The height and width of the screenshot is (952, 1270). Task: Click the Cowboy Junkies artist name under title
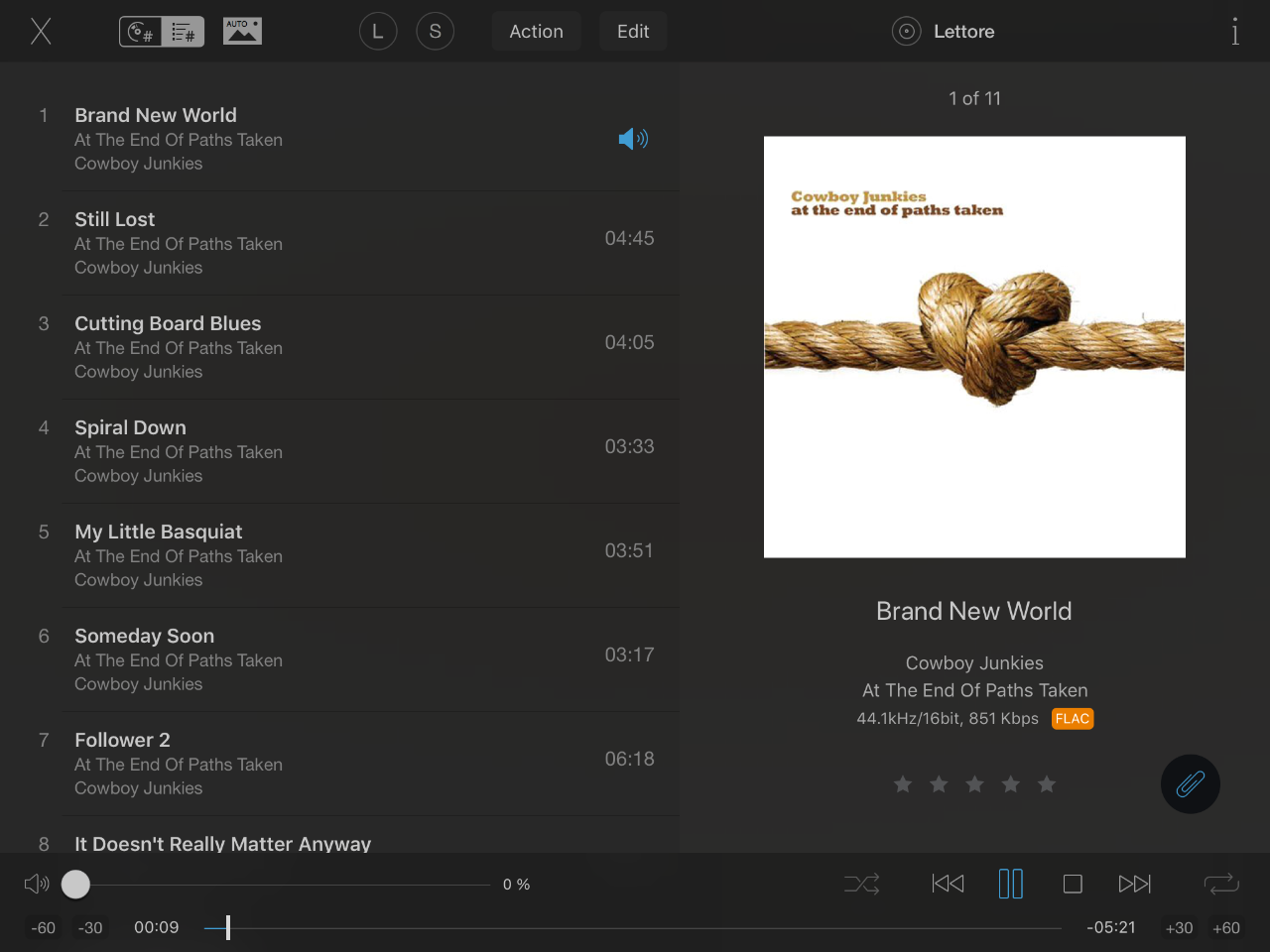point(974,662)
